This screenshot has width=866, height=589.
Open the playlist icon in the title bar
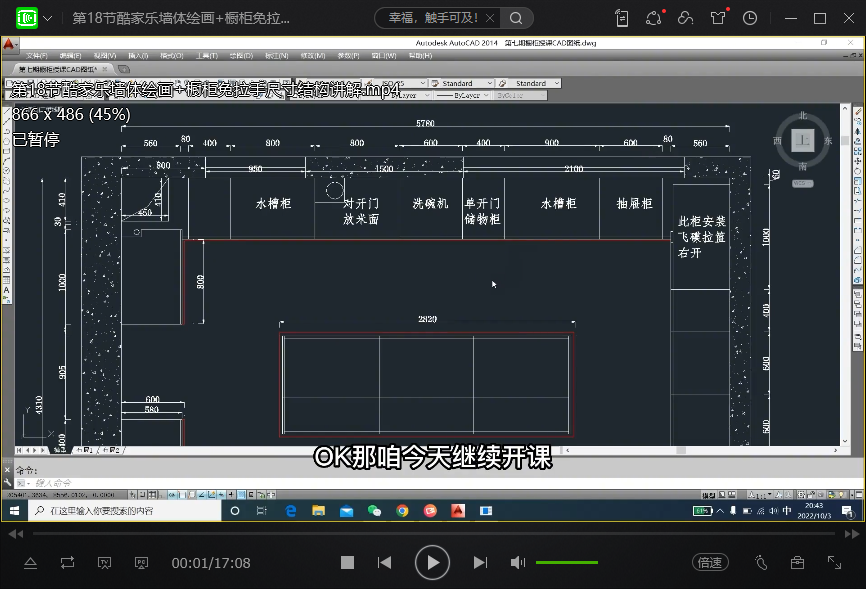tap(622, 18)
